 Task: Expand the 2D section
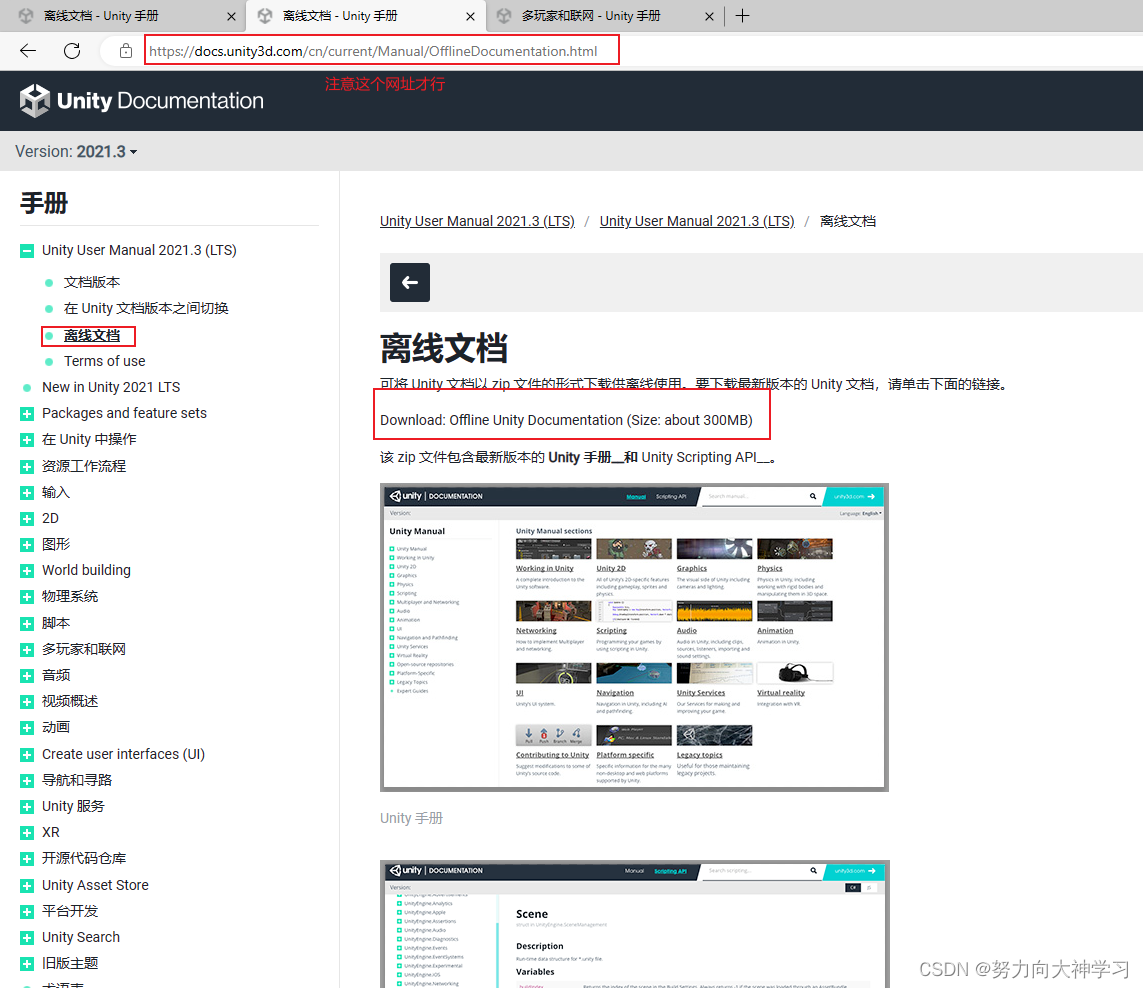(x=27, y=518)
